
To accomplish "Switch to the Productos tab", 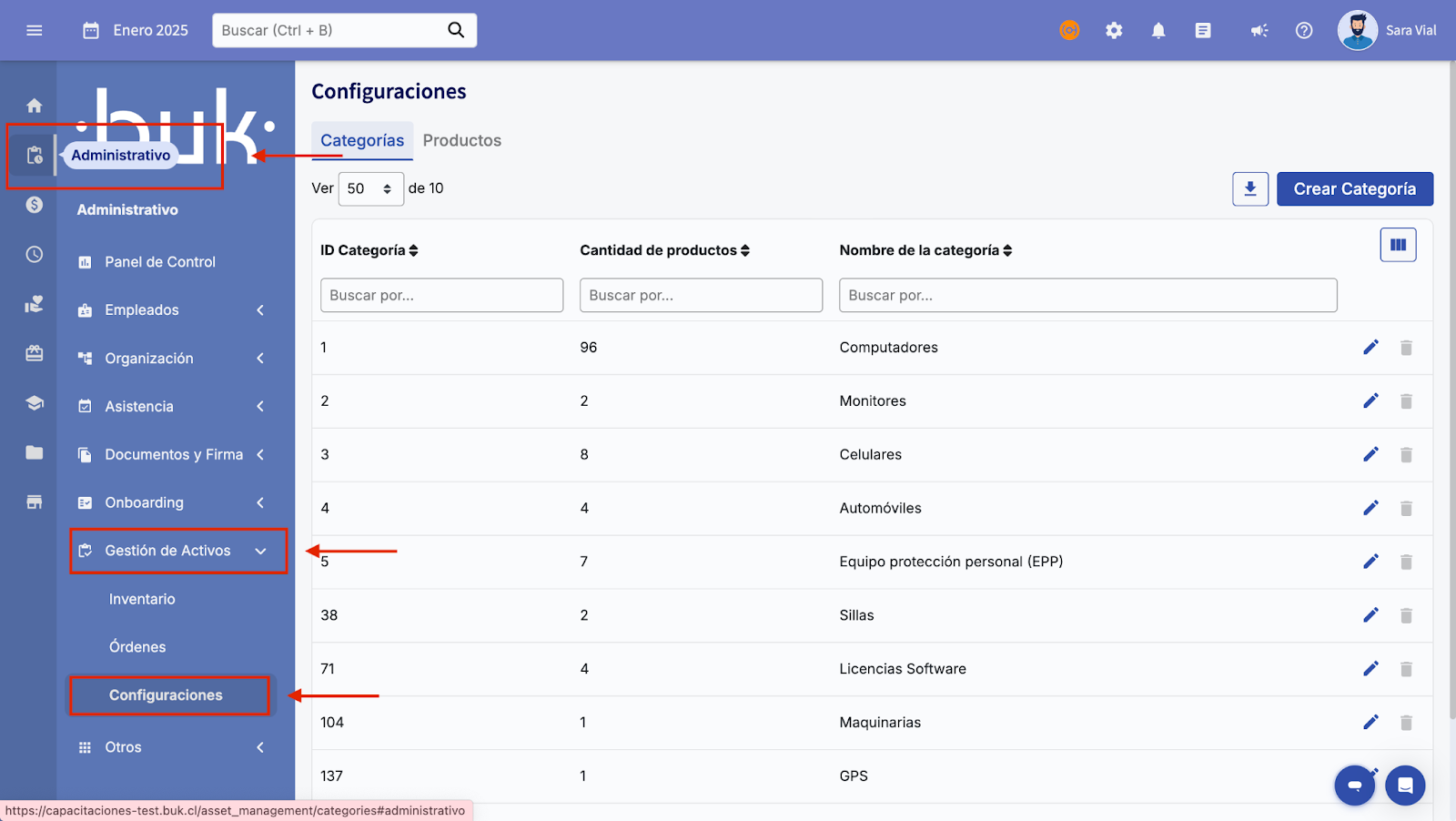I will [461, 140].
